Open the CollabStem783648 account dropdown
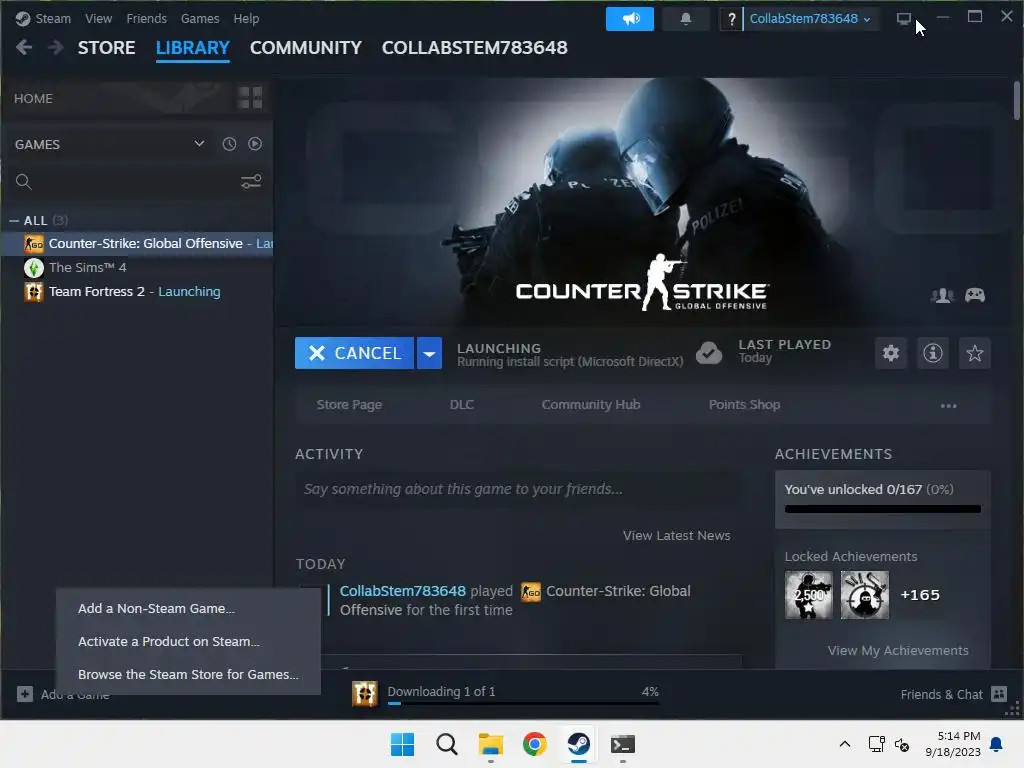The height and width of the screenshot is (768, 1024). (x=810, y=19)
